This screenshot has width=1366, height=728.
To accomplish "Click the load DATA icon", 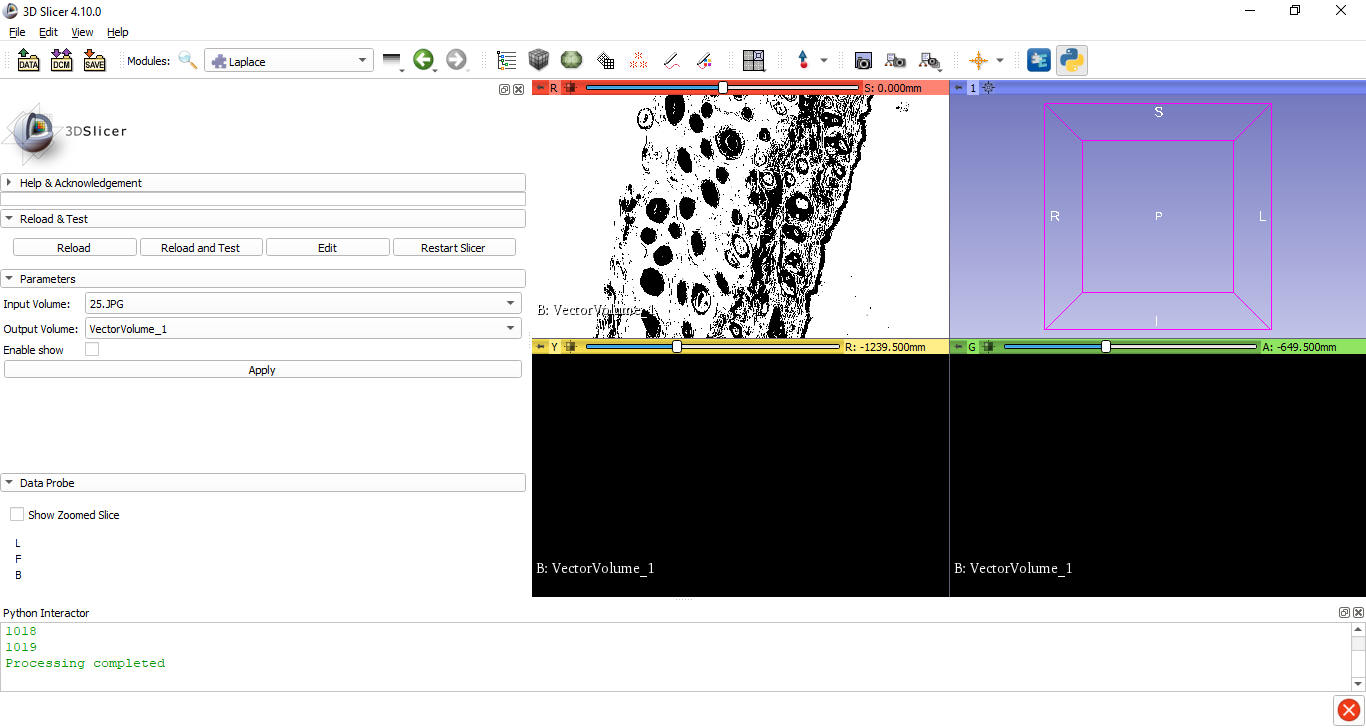I will point(29,61).
